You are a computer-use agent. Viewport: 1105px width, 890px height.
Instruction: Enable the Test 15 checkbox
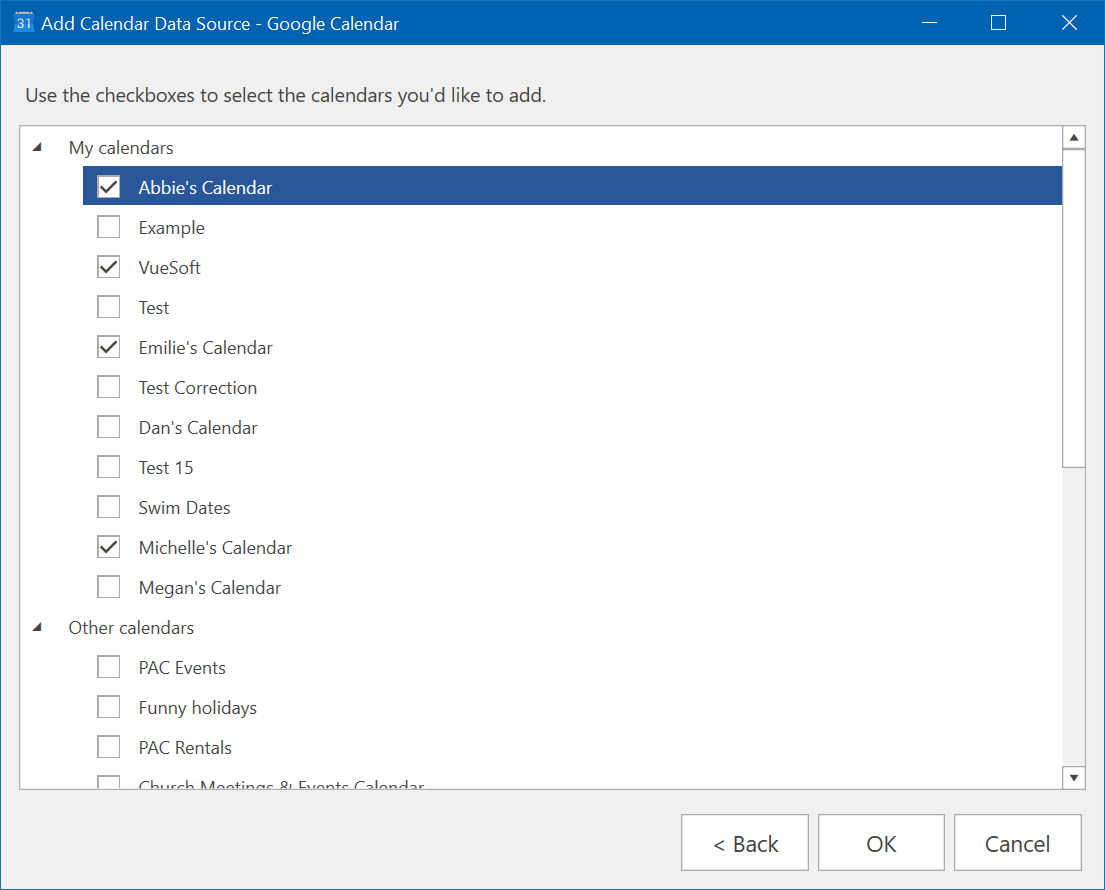tap(109, 467)
